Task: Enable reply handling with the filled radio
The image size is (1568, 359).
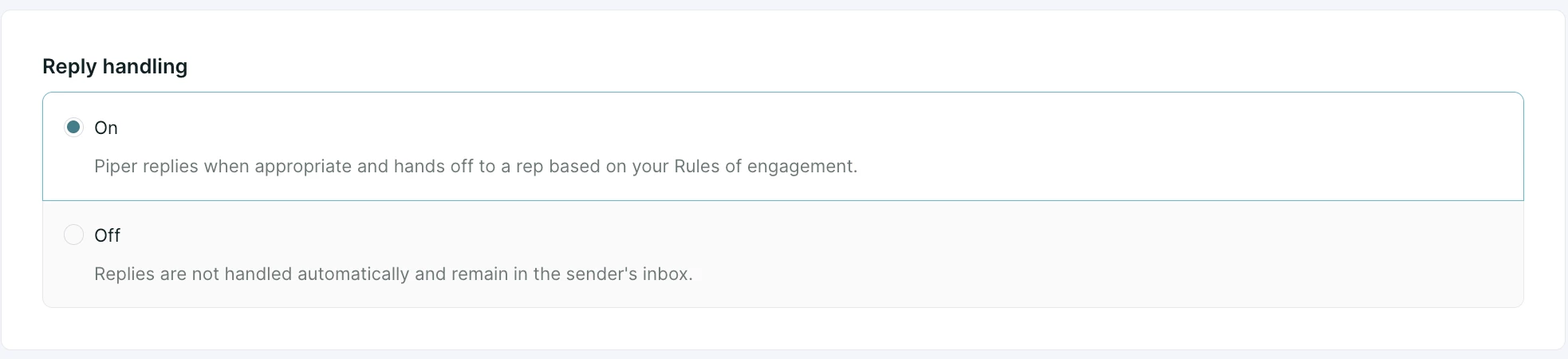Action: [x=73, y=127]
